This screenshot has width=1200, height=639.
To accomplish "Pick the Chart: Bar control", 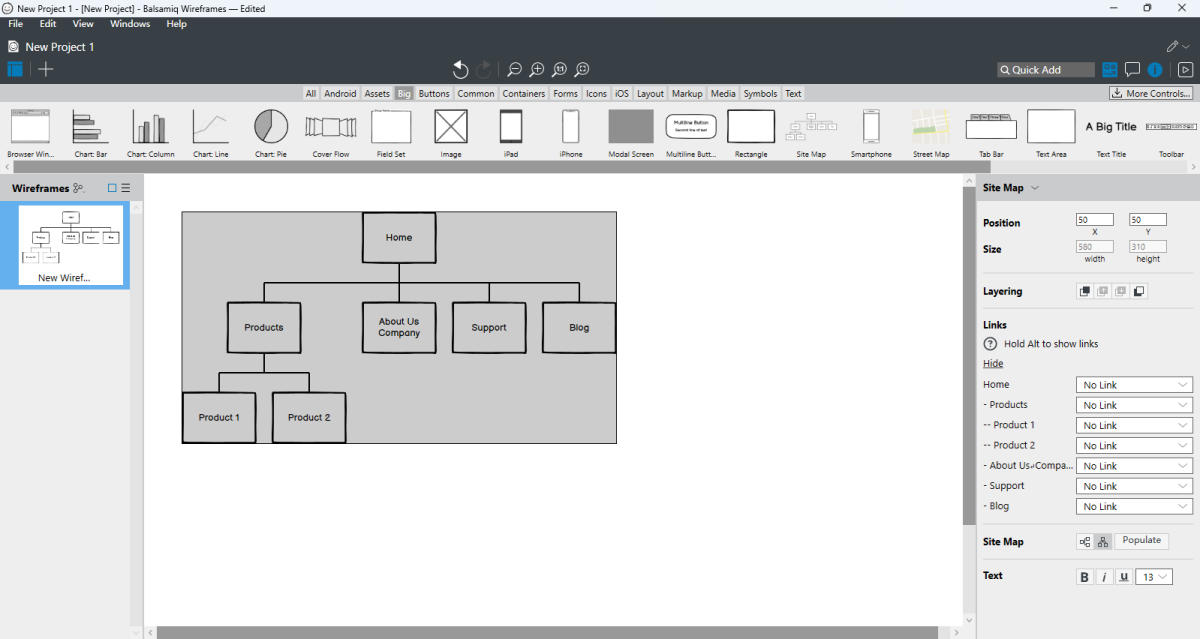I will (90, 133).
